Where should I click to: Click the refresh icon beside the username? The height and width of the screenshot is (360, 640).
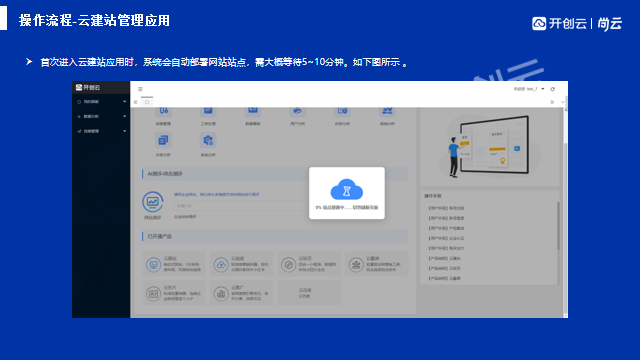[x=553, y=89]
